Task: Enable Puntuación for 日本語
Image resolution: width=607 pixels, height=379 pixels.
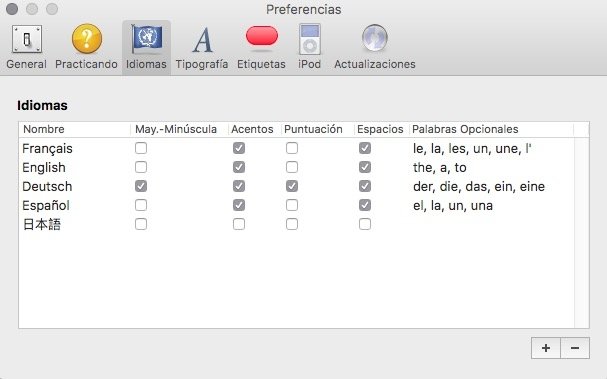Action: coord(292,224)
